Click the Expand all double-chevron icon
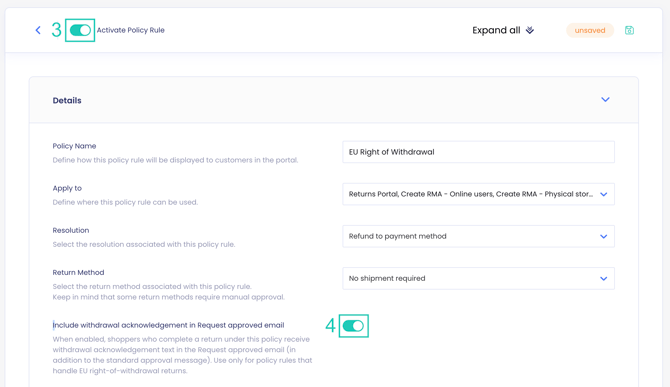The width and height of the screenshot is (670, 387). tap(530, 30)
